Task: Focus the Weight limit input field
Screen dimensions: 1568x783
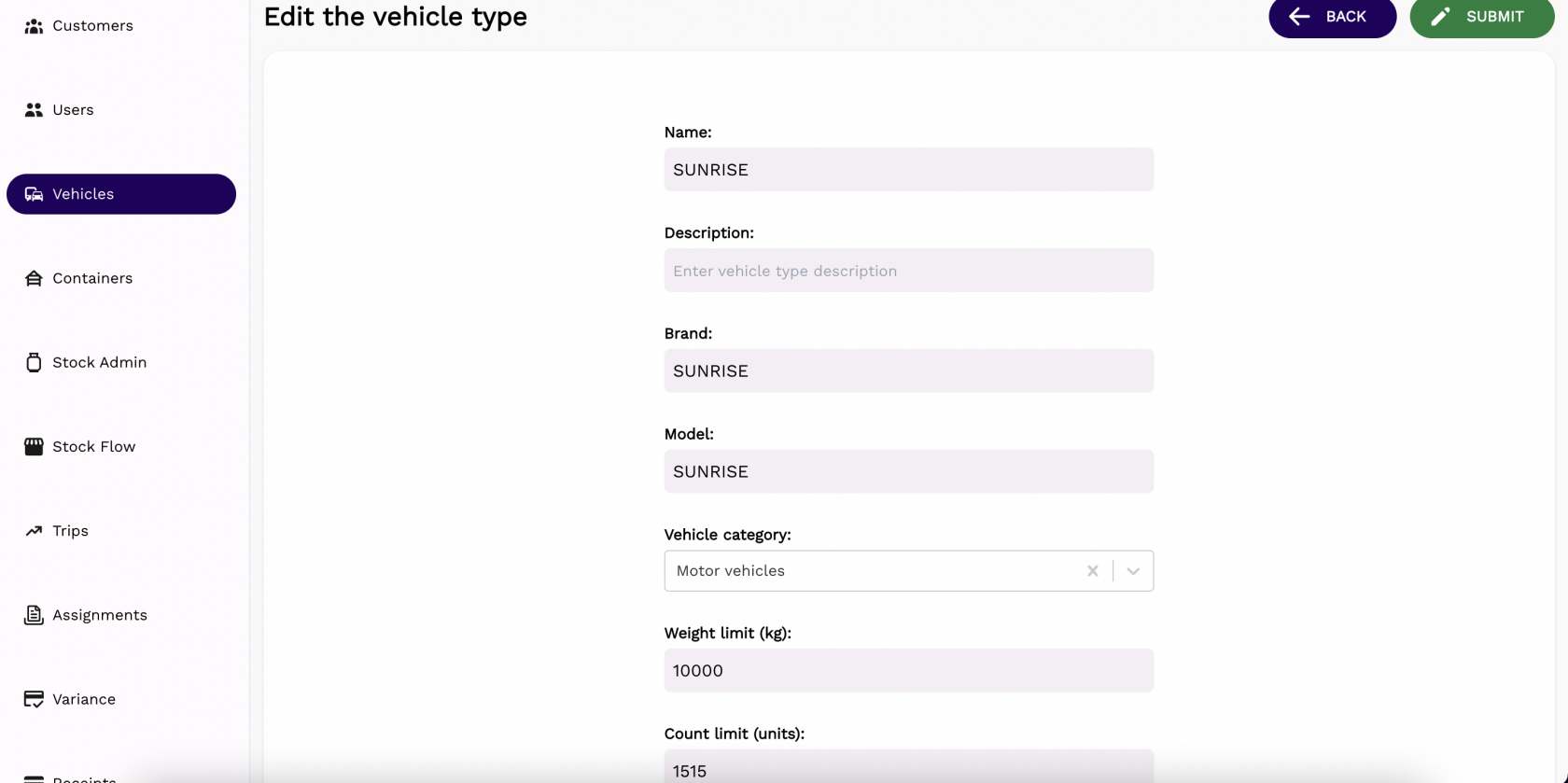Action: pos(908,670)
